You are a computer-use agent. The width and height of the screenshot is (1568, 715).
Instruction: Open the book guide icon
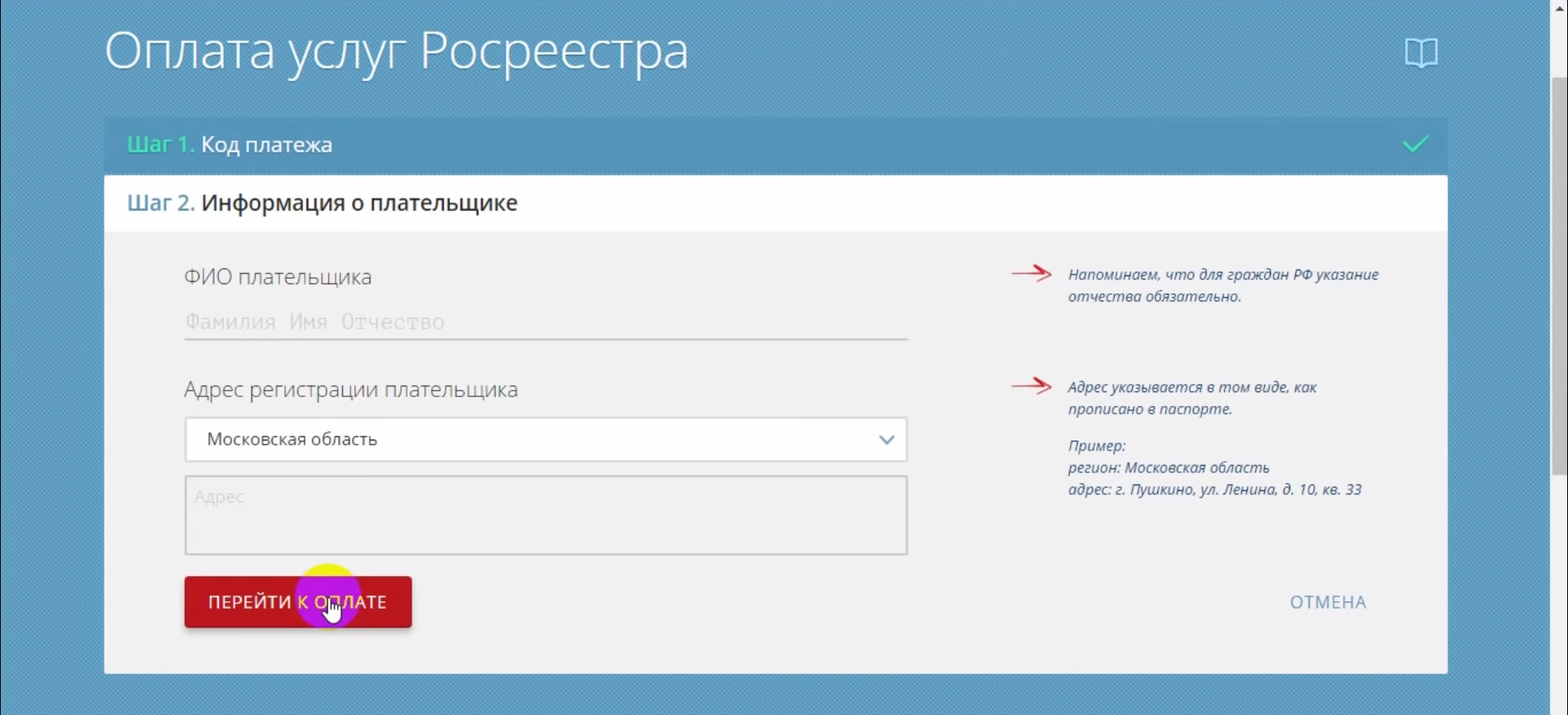tap(1420, 53)
